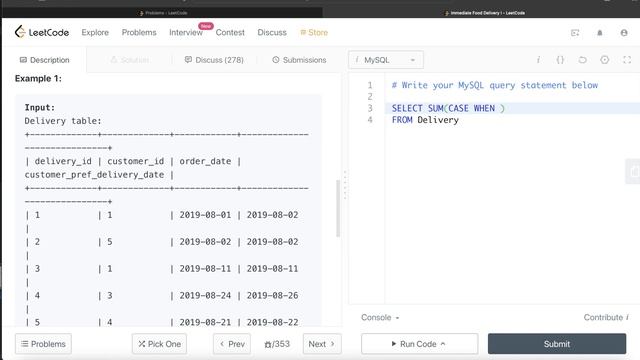This screenshot has height=360, width=640.
Task: Select the Immediate Food Delivery browser tab
Action: (x=484, y=13)
